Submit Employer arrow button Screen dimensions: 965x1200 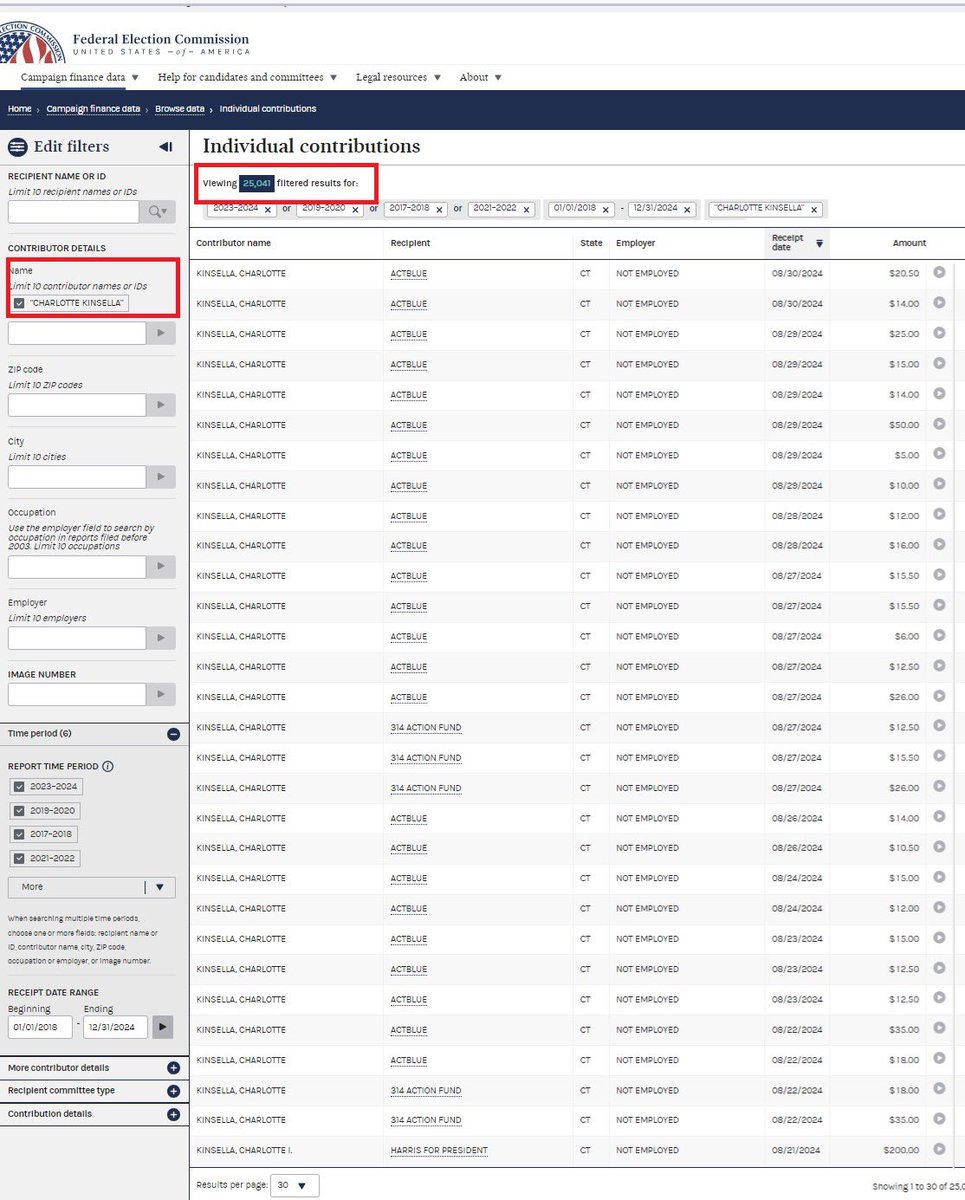coord(161,638)
